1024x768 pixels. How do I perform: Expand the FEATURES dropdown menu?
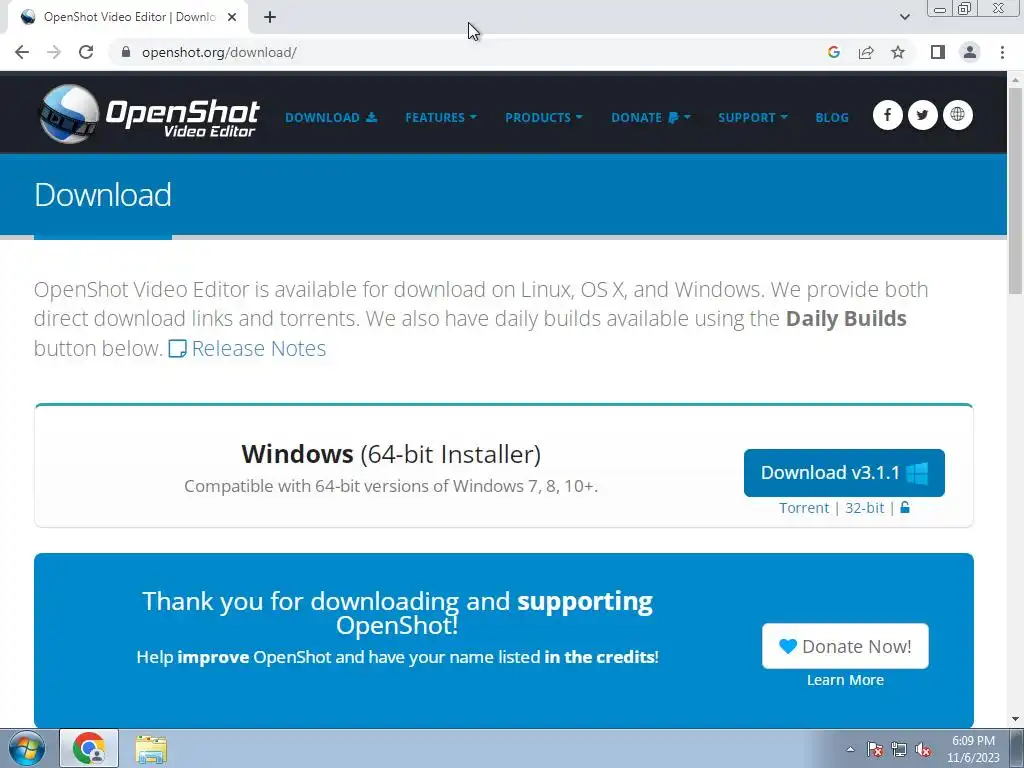(x=441, y=118)
